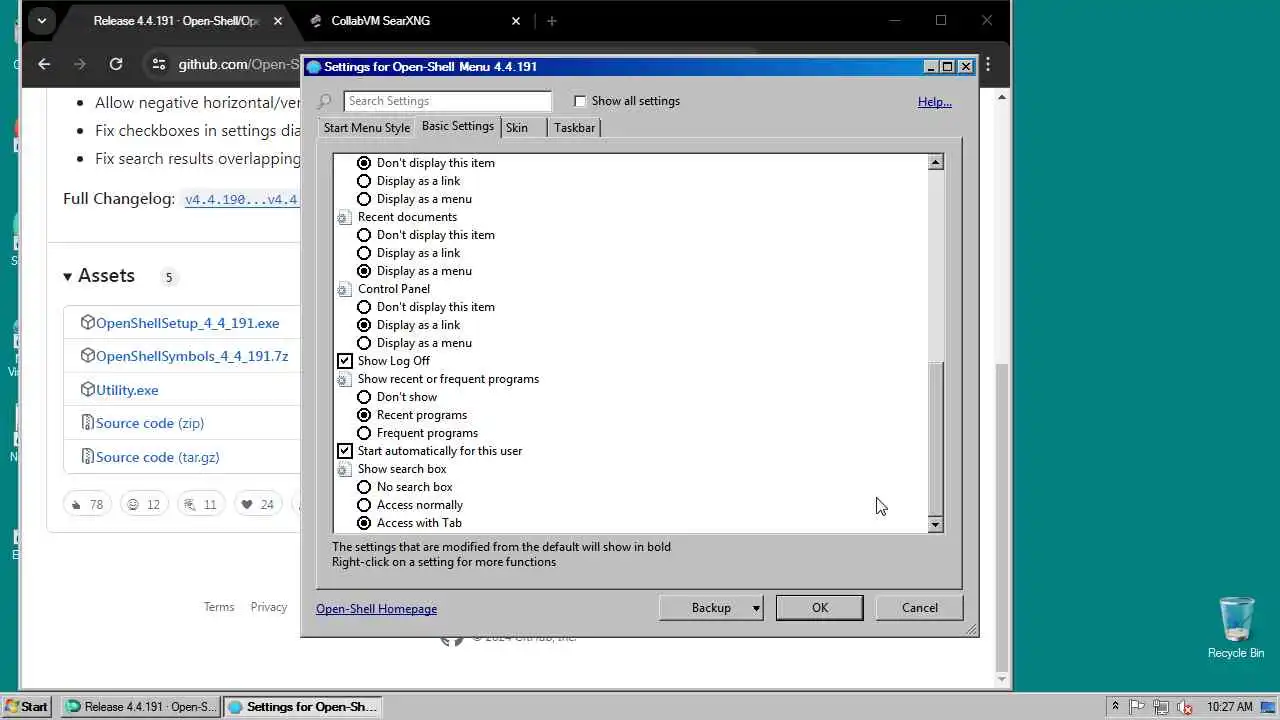Click the party reaction with 11

click(200, 504)
